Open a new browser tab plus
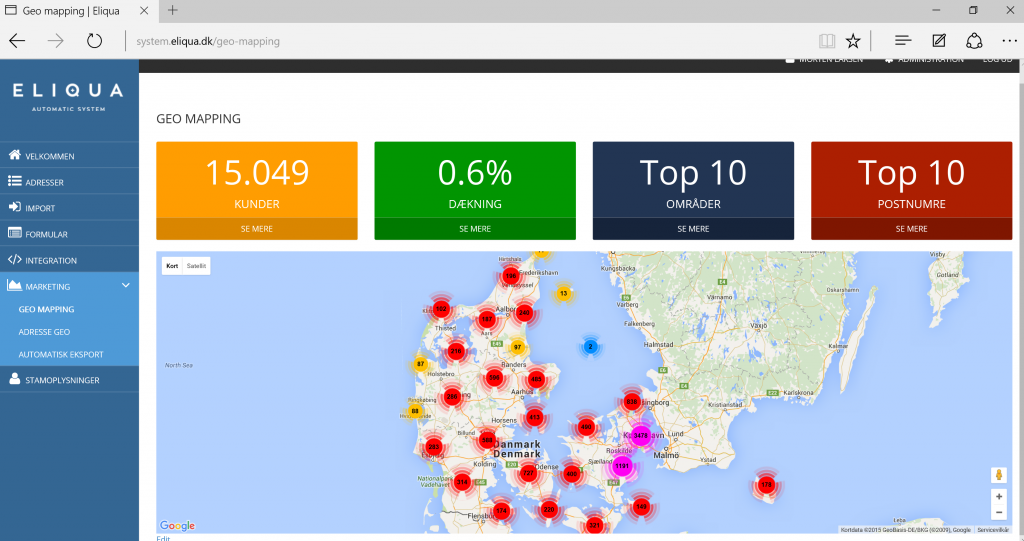 click(x=172, y=10)
